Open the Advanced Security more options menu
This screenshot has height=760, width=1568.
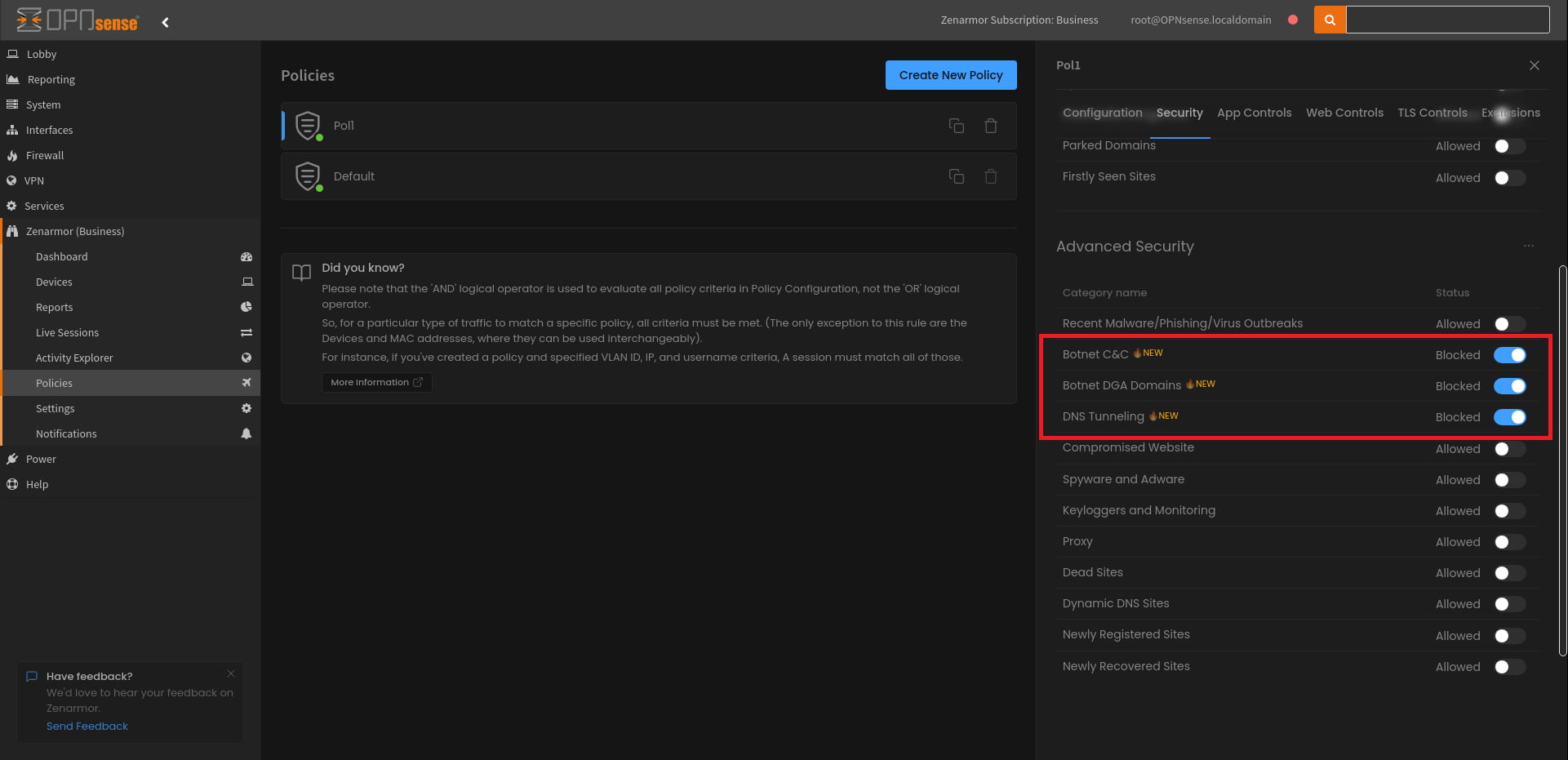click(x=1529, y=246)
